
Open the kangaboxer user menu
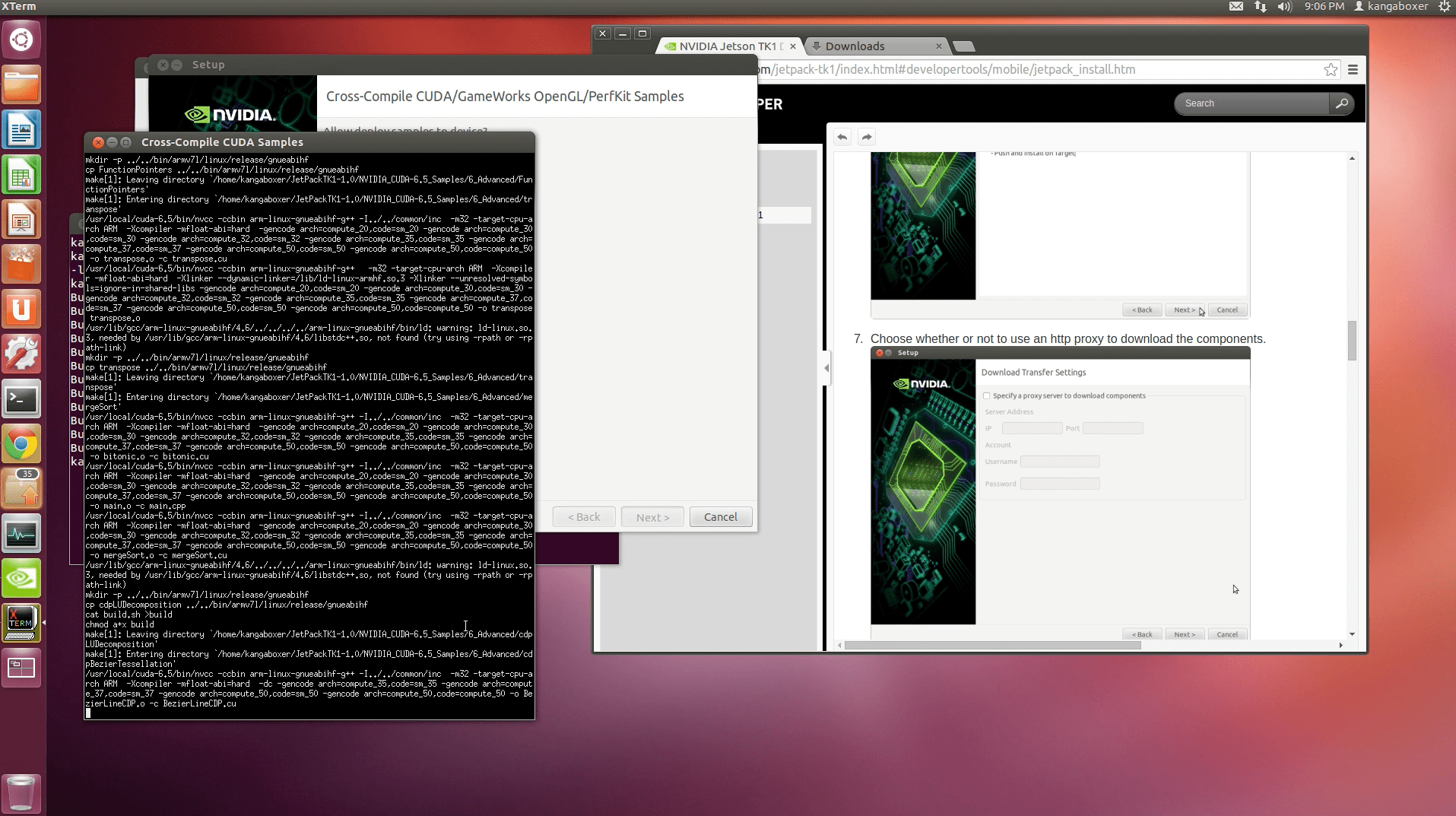tap(1391, 7)
